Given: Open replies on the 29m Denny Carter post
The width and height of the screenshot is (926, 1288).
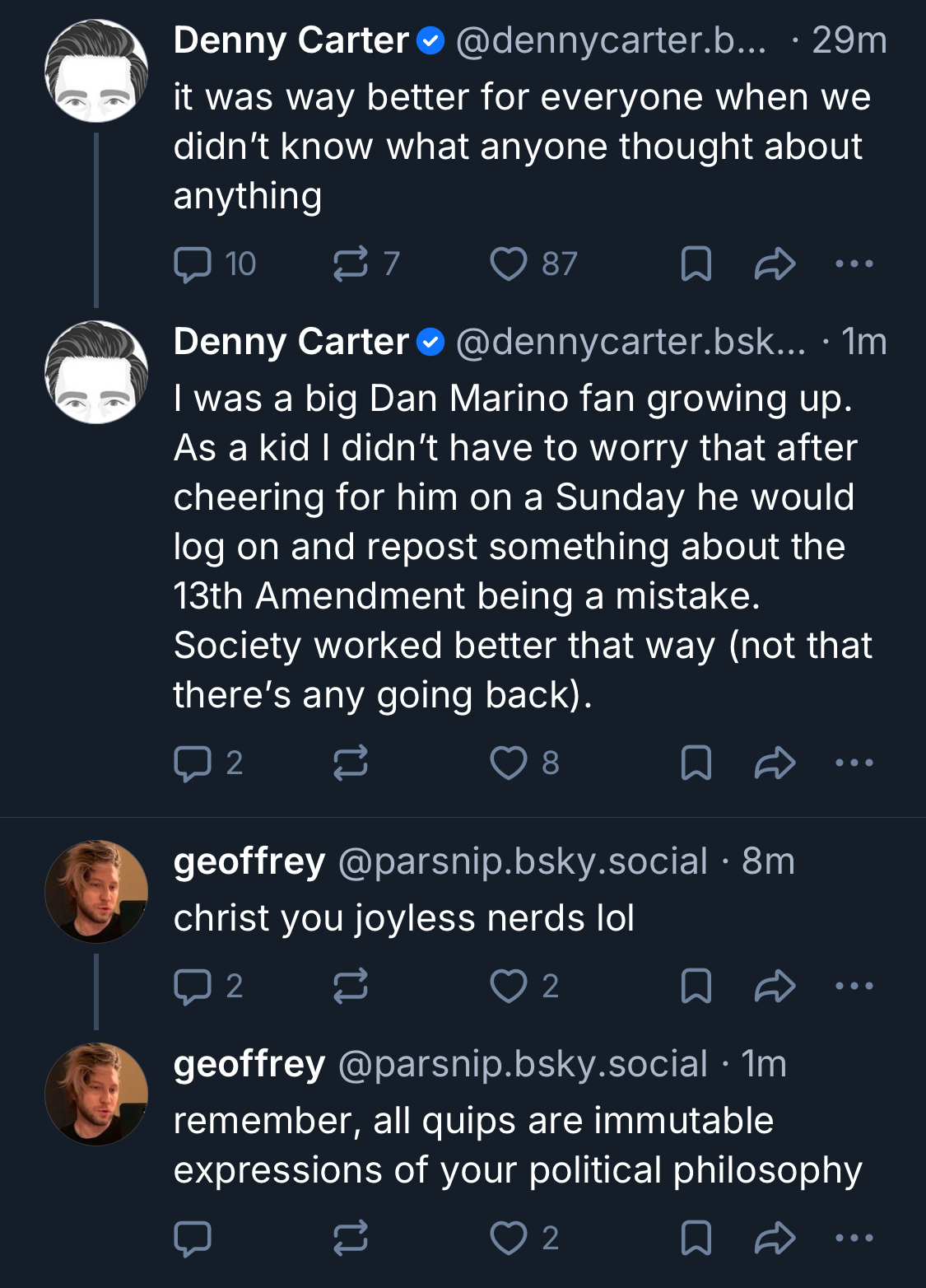Looking at the screenshot, I should pyautogui.click(x=193, y=264).
